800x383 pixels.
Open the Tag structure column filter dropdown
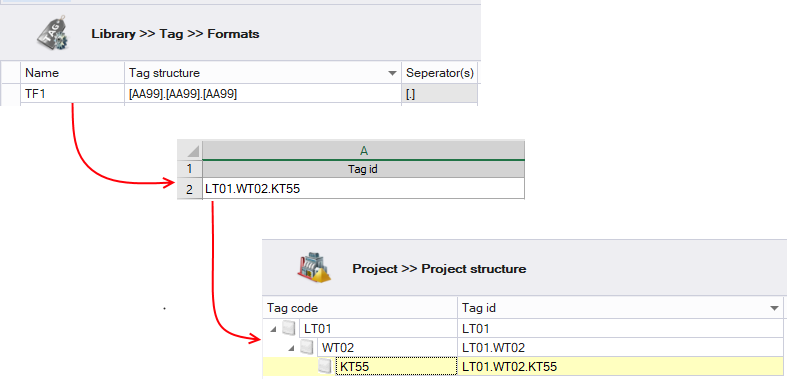(x=392, y=73)
